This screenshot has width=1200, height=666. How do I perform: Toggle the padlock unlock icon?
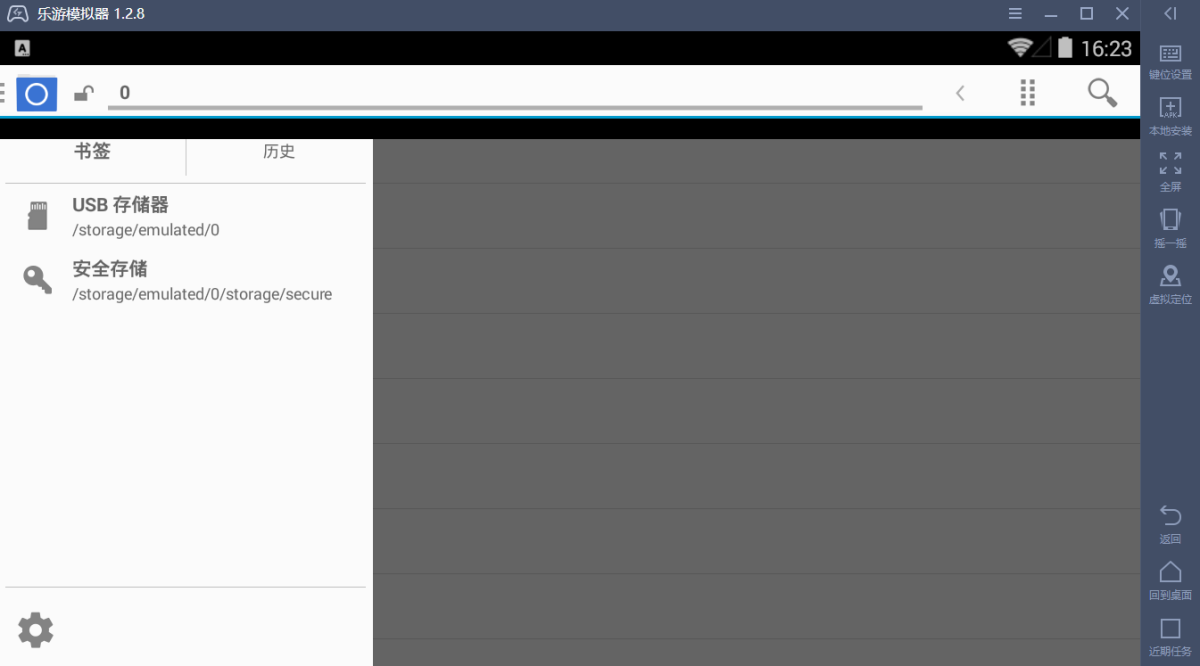tap(84, 94)
